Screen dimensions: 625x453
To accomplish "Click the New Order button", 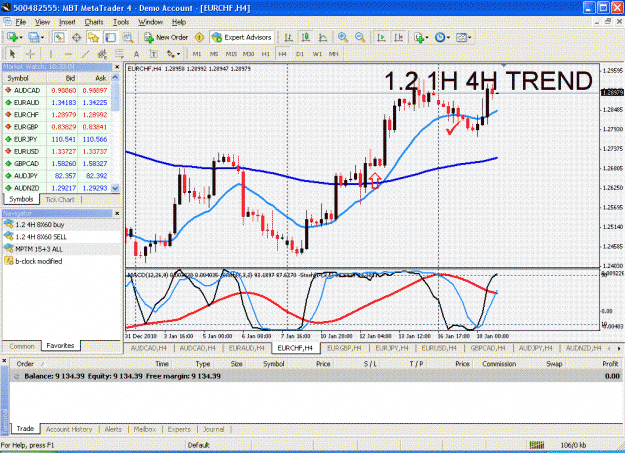I will (166, 37).
